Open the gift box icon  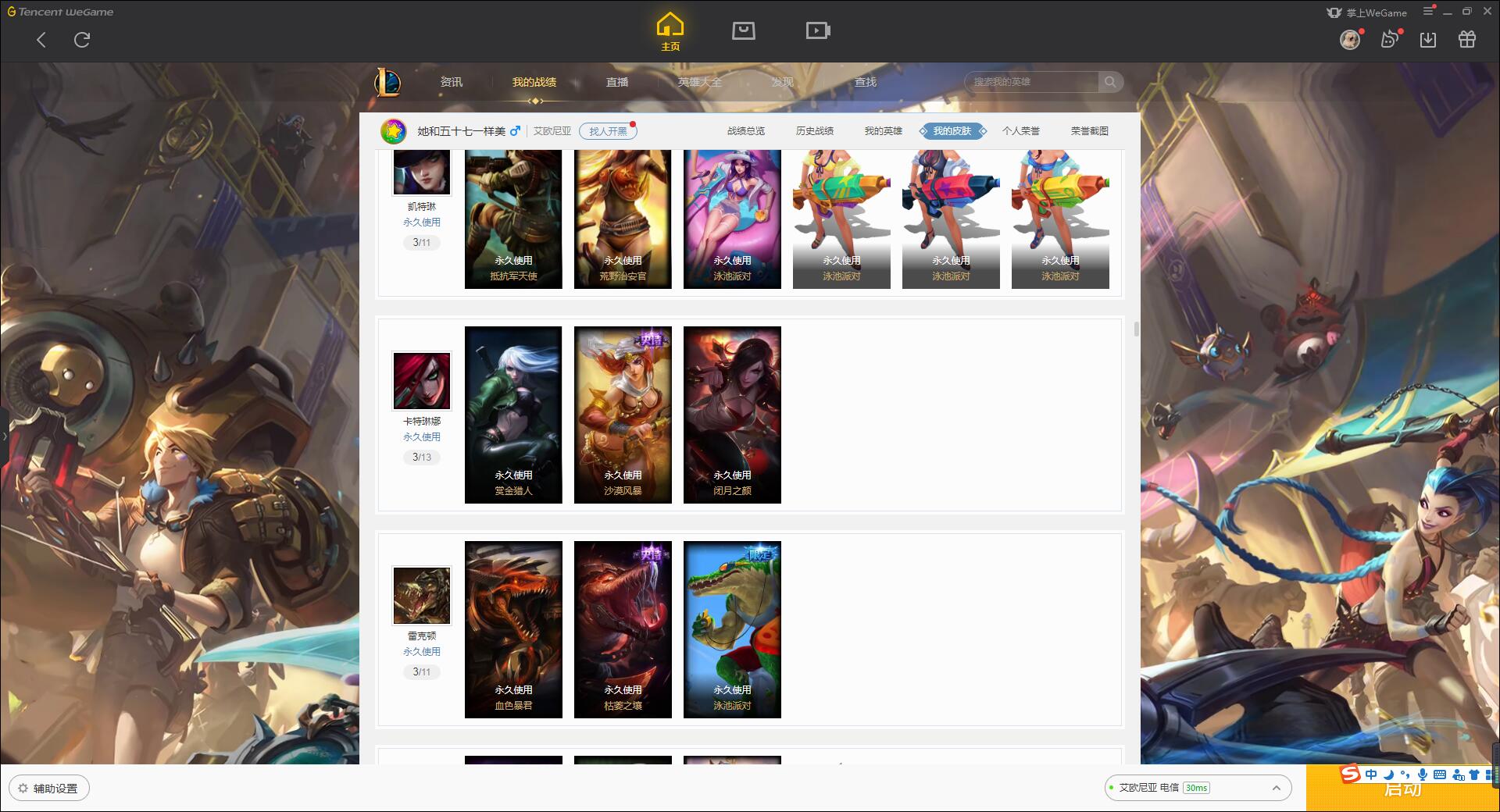click(x=1467, y=39)
